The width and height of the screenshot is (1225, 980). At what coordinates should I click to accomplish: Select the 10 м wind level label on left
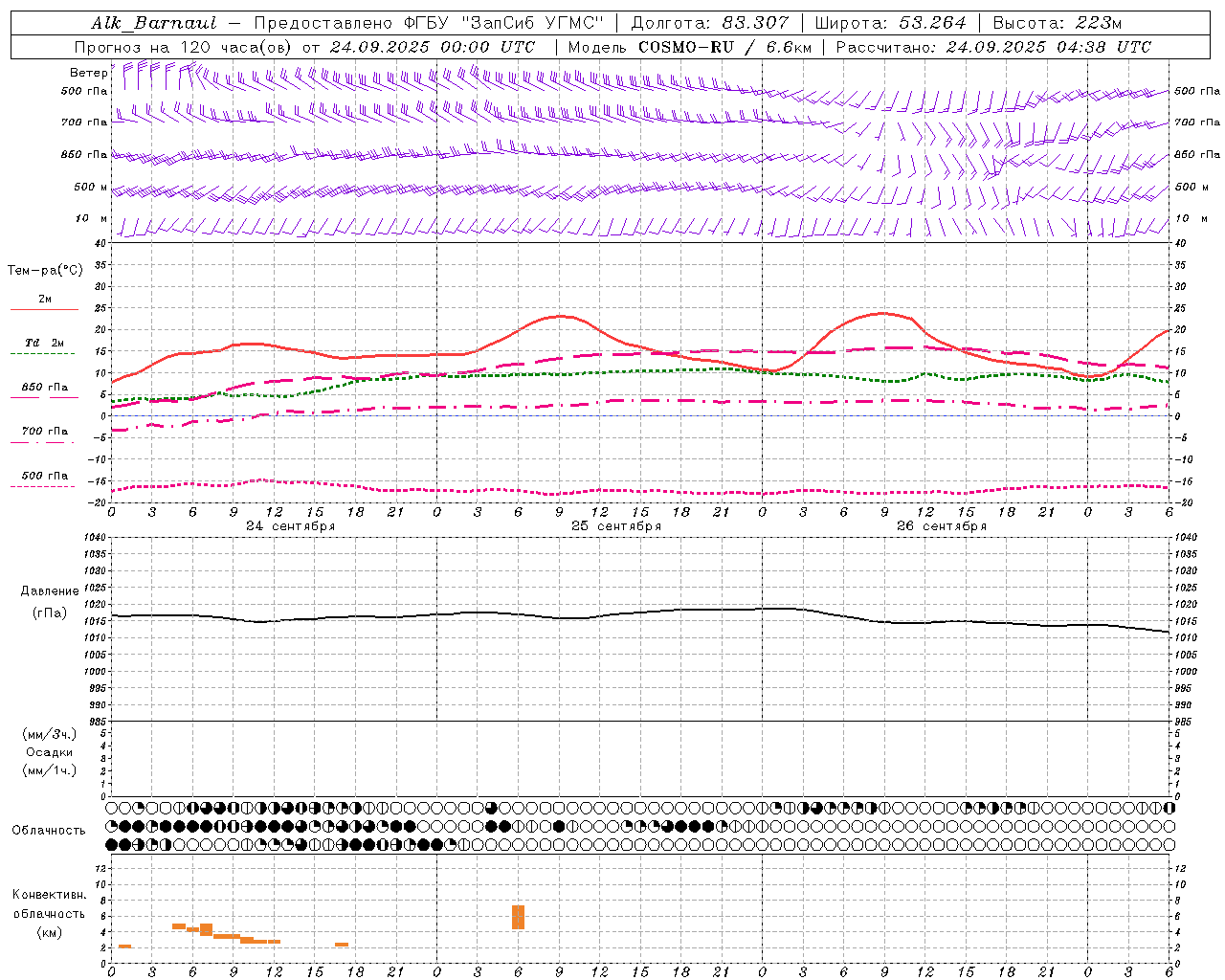[x=91, y=219]
